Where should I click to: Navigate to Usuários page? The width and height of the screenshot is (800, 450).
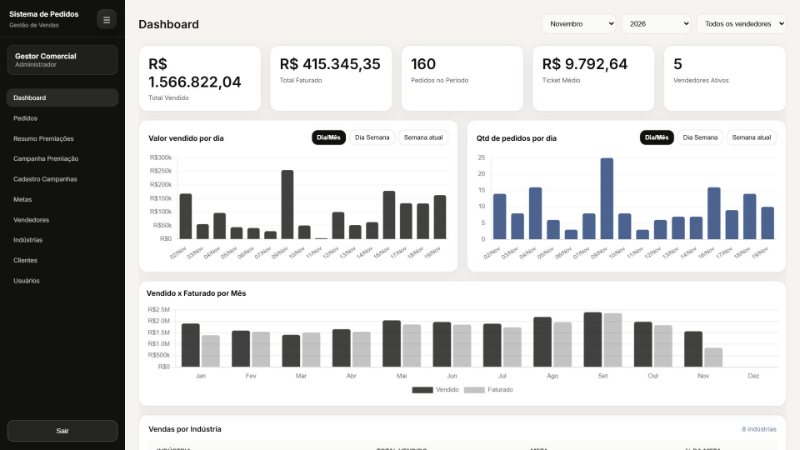click(62, 281)
